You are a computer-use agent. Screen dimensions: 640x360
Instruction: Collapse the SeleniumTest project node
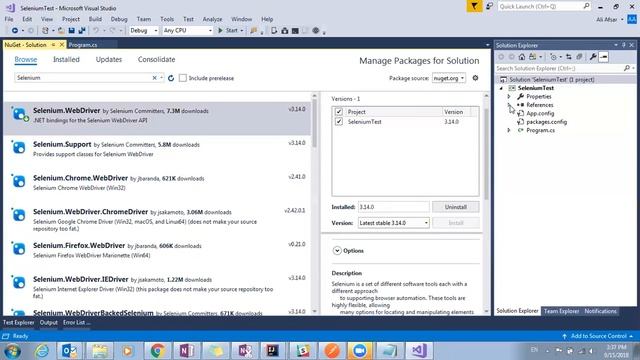pyautogui.click(x=501, y=88)
